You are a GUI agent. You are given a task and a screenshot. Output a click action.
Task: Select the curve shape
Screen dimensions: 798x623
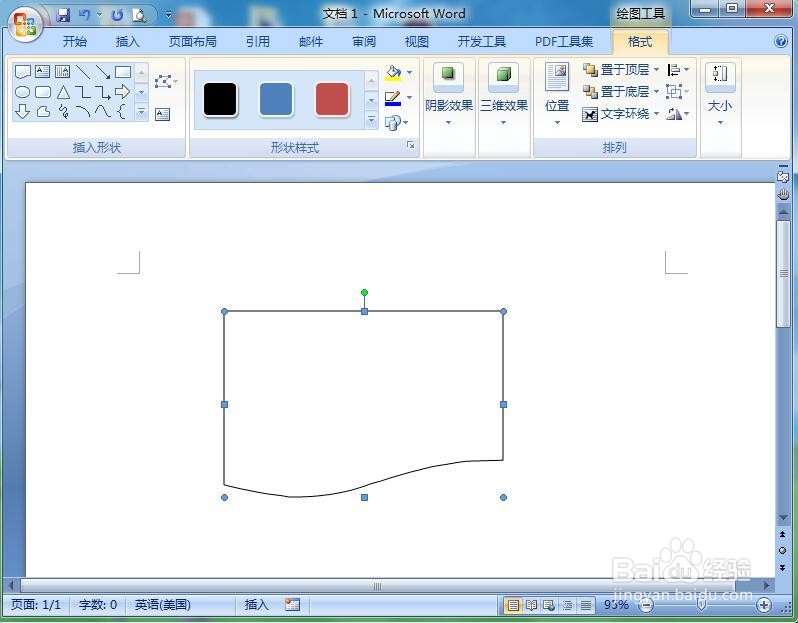102,111
